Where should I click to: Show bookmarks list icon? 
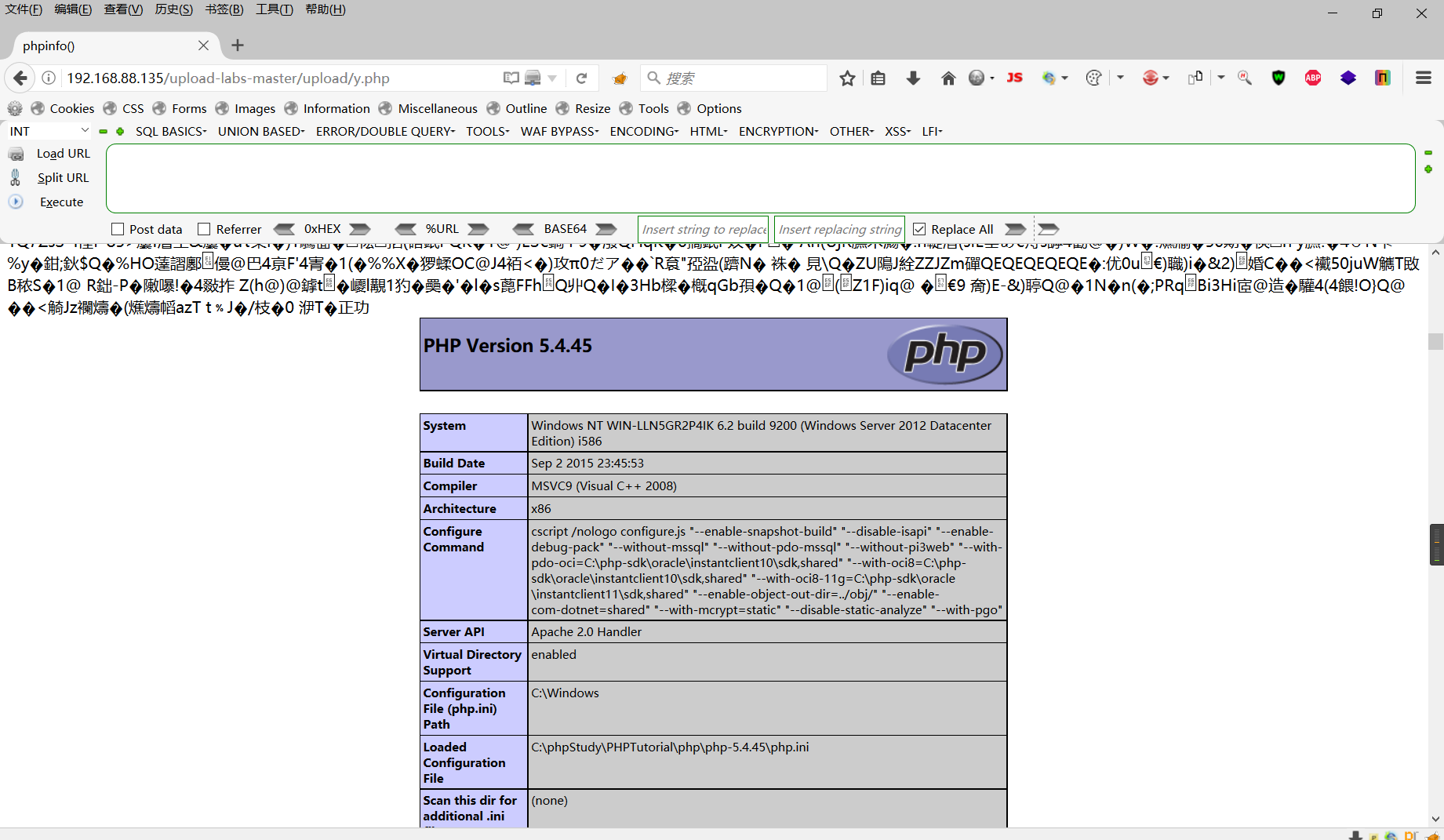coord(878,78)
